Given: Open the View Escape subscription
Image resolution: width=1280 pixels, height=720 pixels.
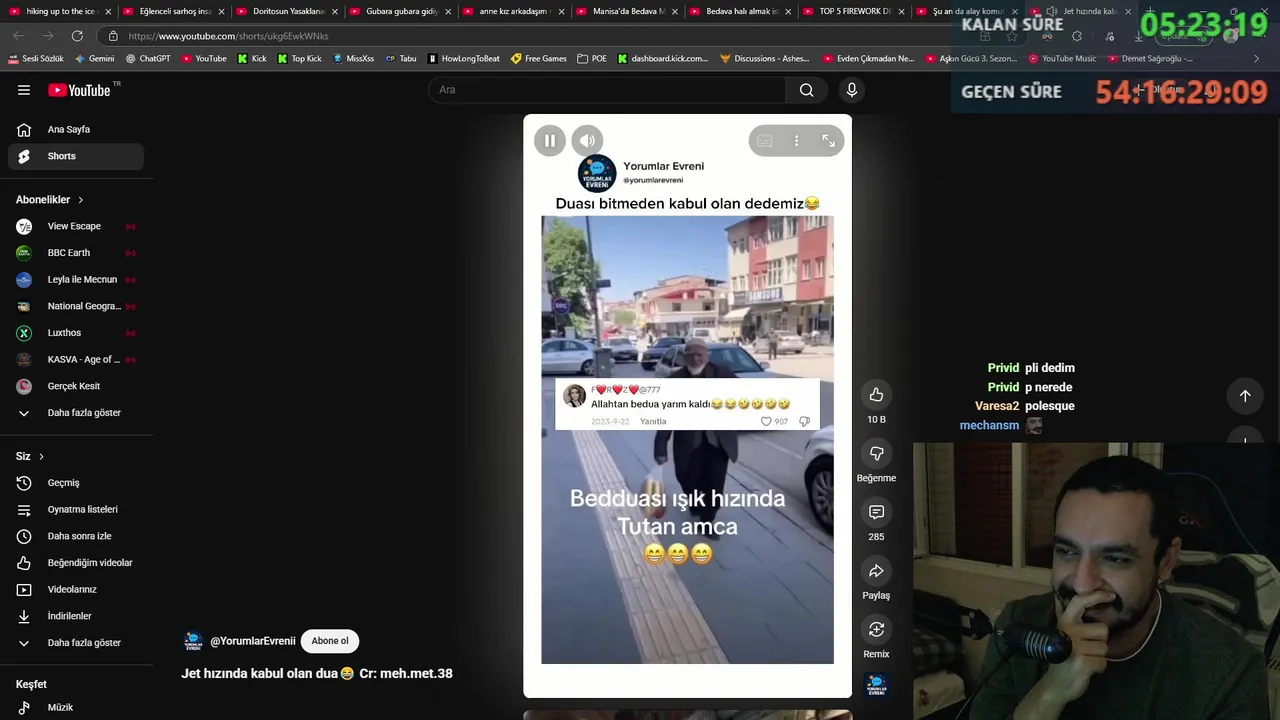Looking at the screenshot, I should [76, 226].
